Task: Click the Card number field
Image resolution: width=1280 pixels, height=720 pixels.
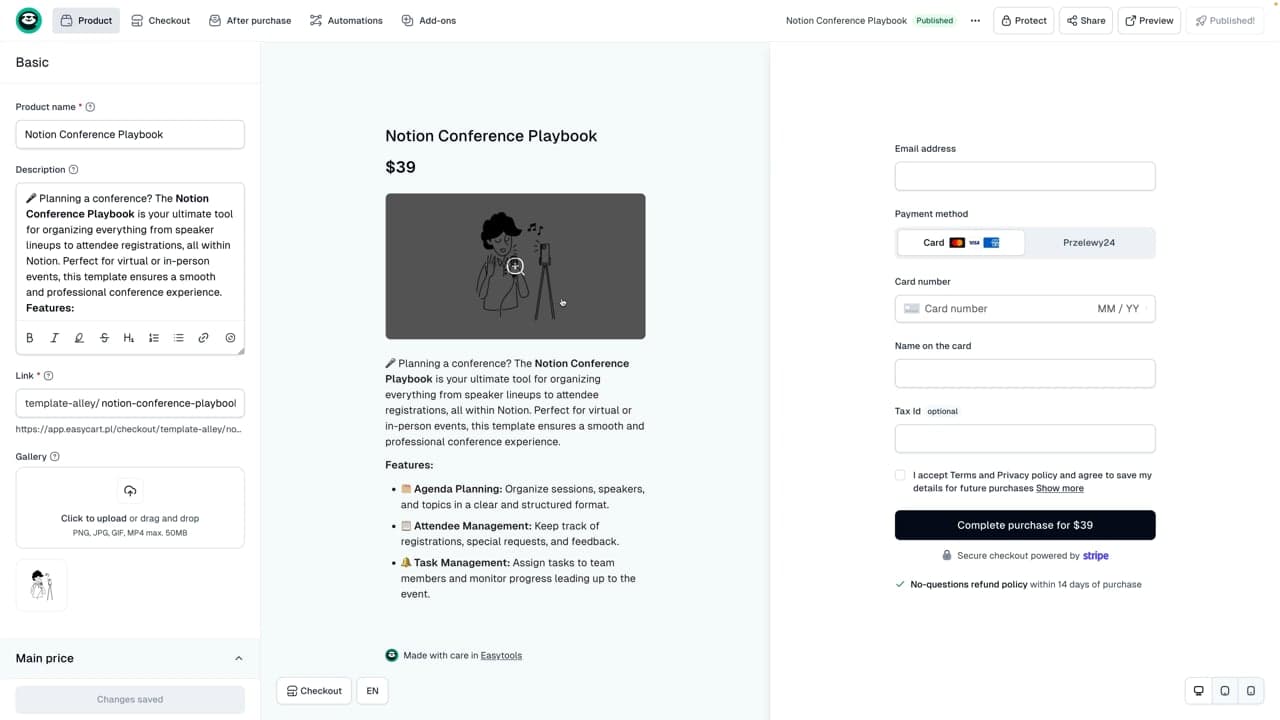Action: (x=1025, y=309)
